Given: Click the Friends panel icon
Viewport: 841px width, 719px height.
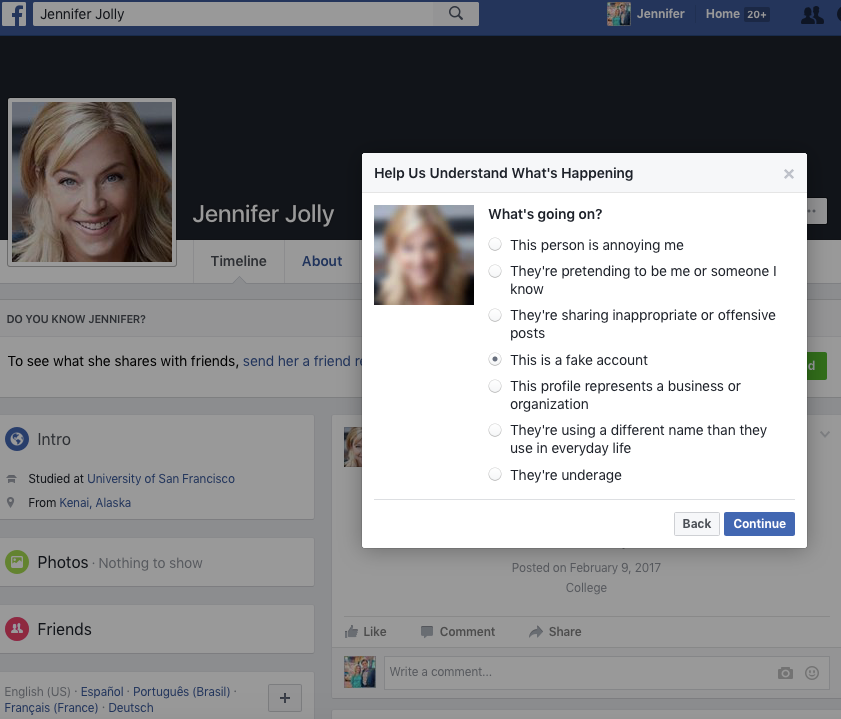Looking at the screenshot, I should [17, 628].
